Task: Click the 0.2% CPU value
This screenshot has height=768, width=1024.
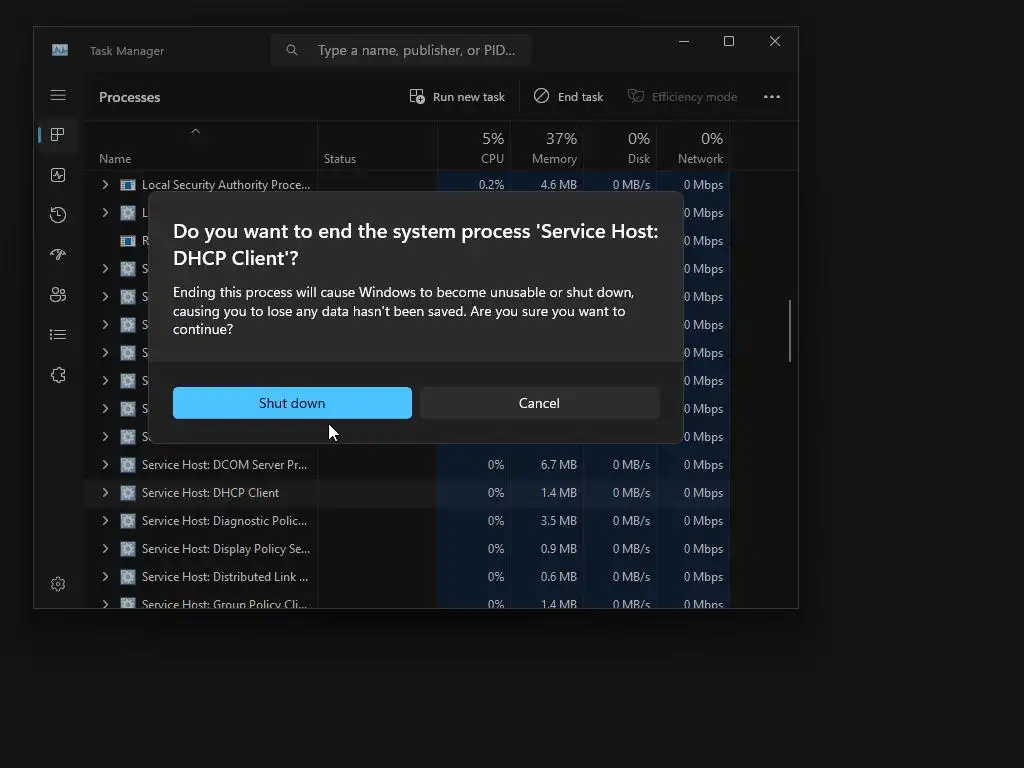Action: pos(491,185)
